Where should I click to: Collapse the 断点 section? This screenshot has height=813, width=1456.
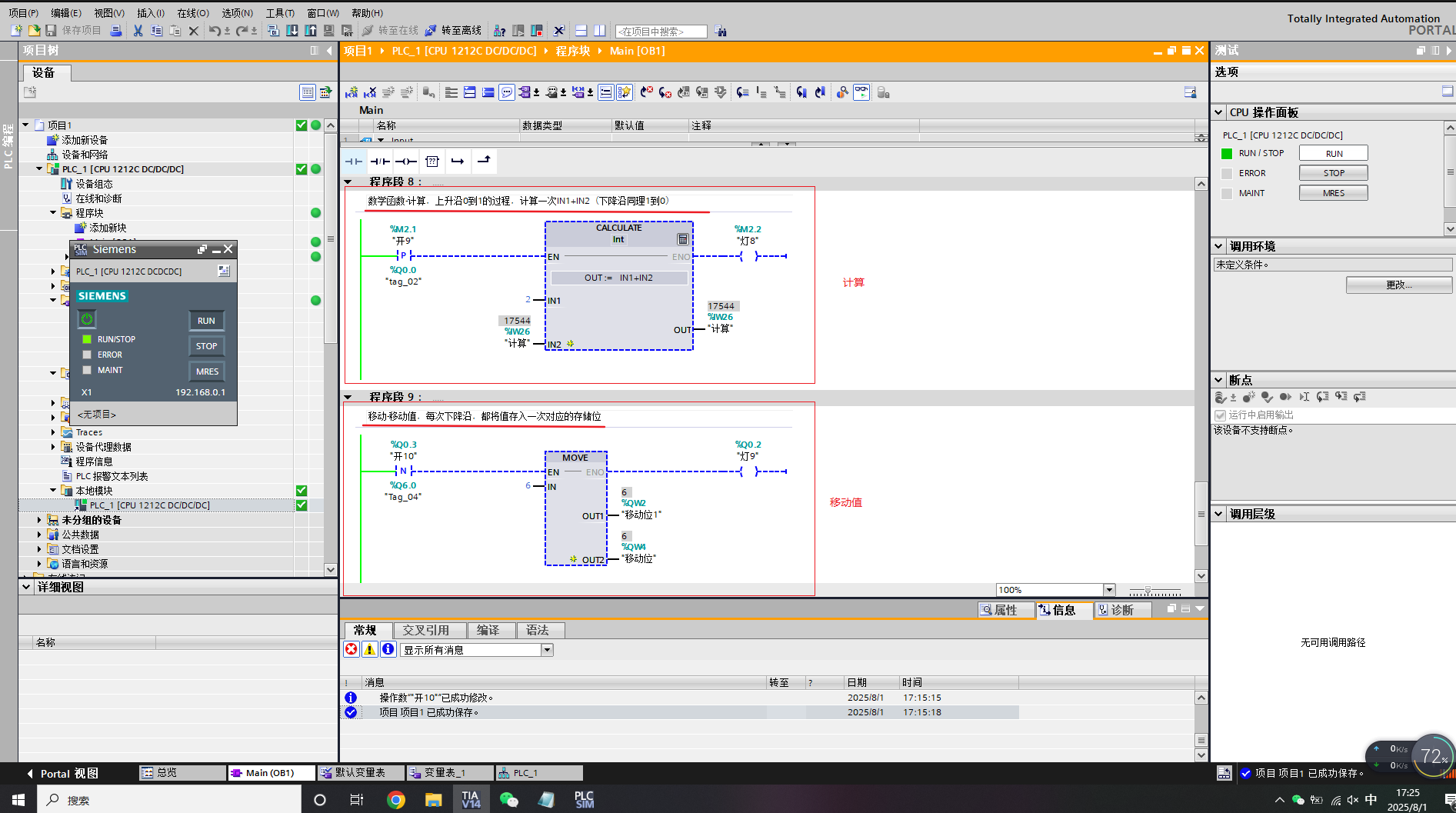(1219, 380)
